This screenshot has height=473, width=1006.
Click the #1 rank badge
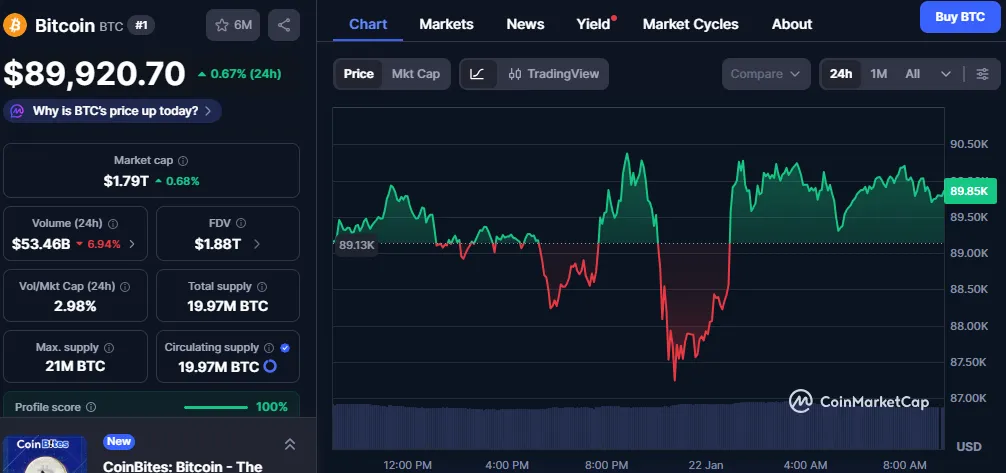coord(141,26)
